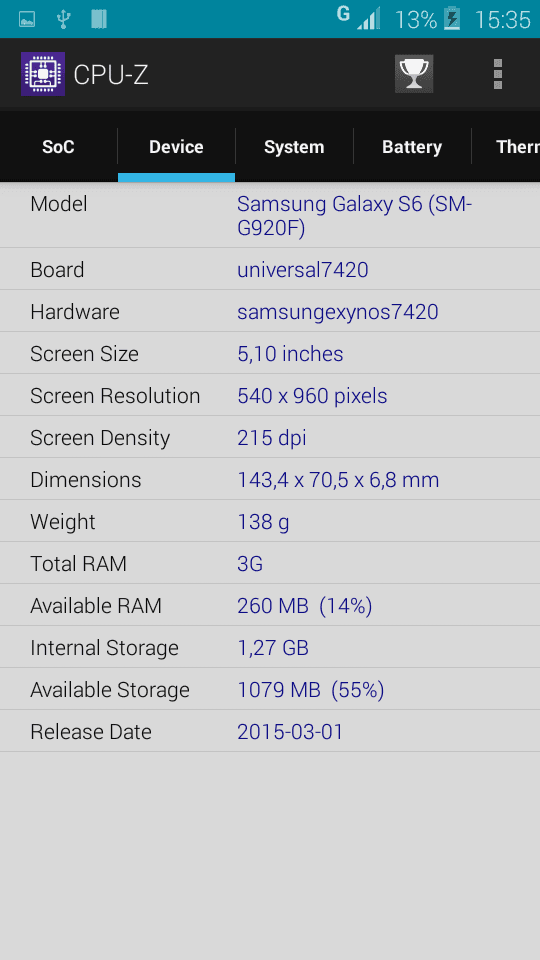This screenshot has width=540, height=960.
Task: Open the three-dot overflow menu
Action: (x=498, y=74)
